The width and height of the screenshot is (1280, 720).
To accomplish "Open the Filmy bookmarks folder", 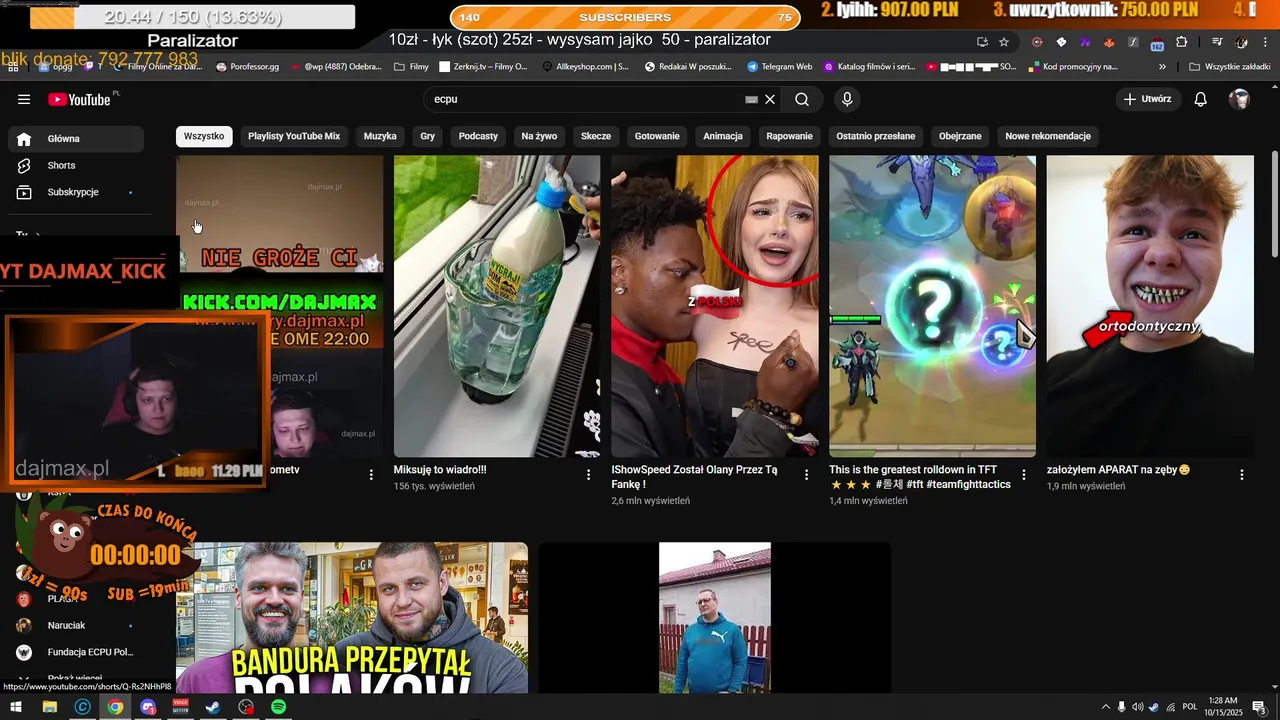I will point(412,67).
